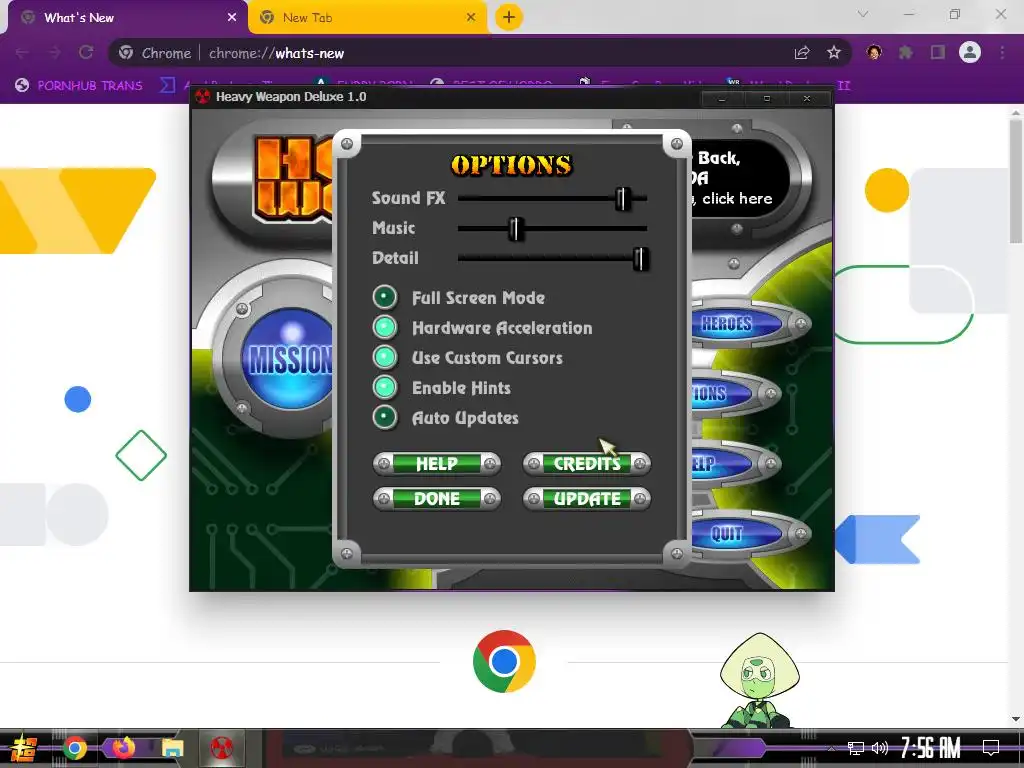Click the page vertical scrollbar
Image resolution: width=1024 pixels, height=768 pixels.
coord(1016,183)
